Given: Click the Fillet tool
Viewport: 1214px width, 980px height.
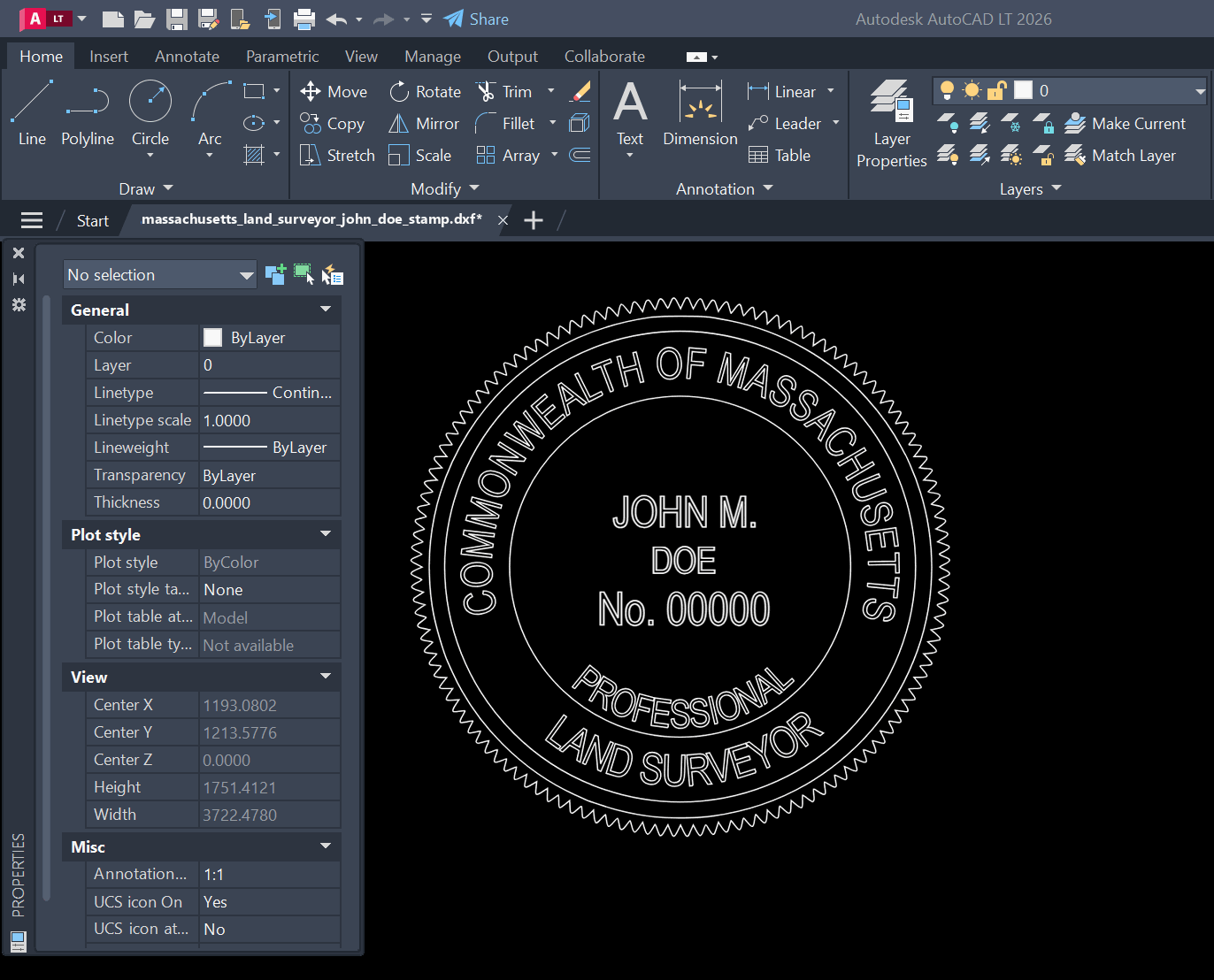Looking at the screenshot, I should 505,124.
